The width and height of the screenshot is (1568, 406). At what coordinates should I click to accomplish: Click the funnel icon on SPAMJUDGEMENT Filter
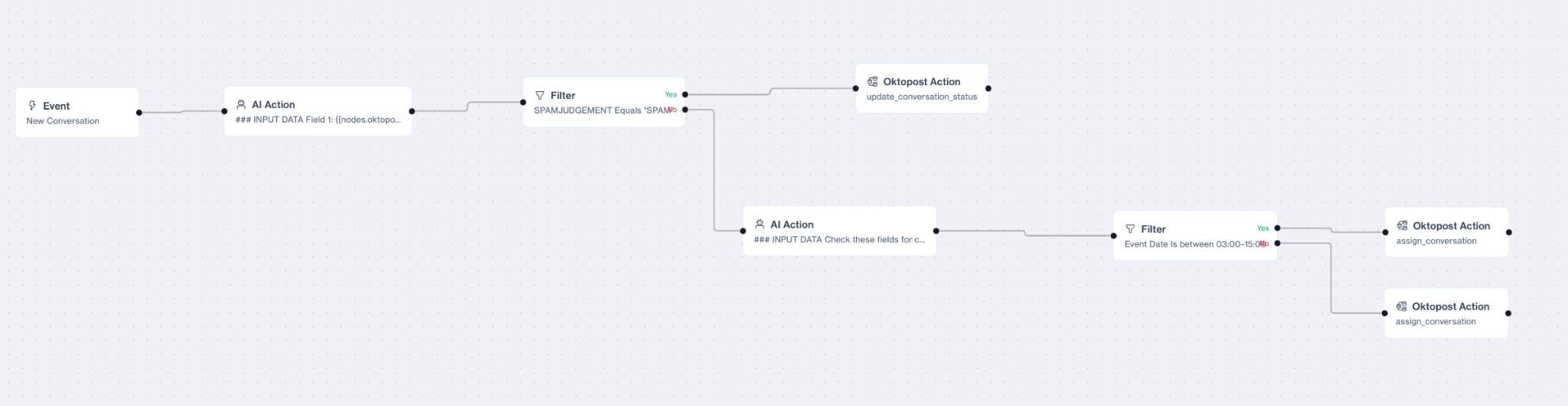(540, 95)
